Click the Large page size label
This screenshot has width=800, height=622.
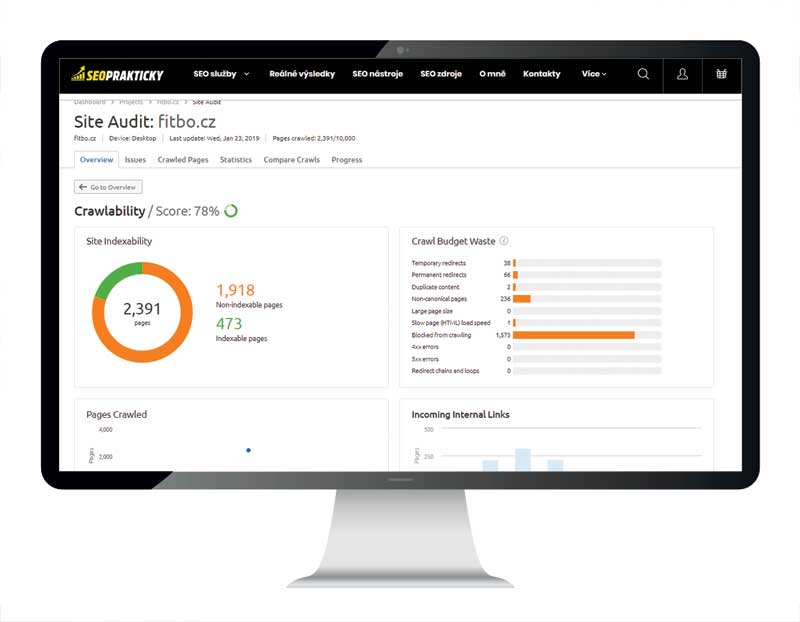coord(432,311)
